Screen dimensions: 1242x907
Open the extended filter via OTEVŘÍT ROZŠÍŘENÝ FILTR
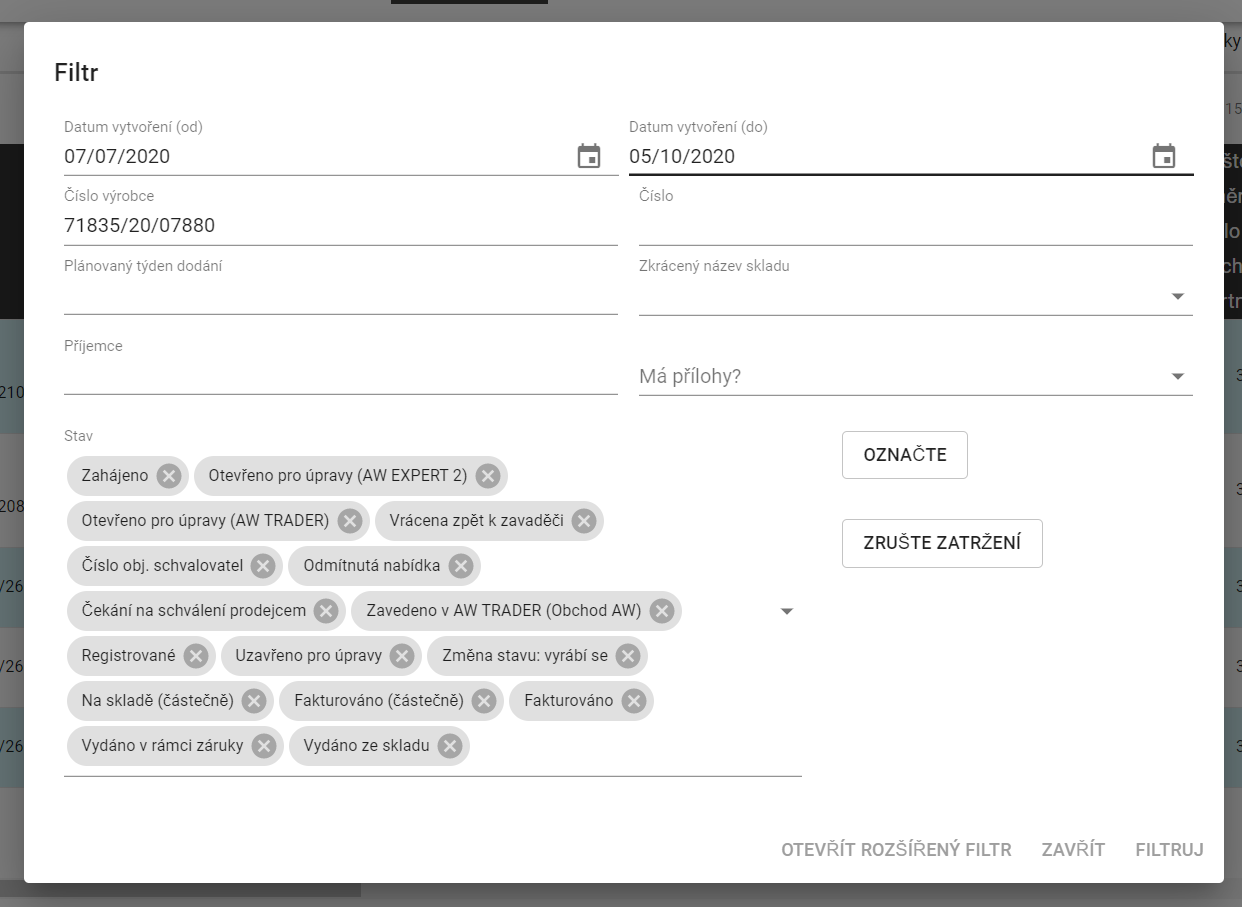pyautogui.click(x=896, y=850)
